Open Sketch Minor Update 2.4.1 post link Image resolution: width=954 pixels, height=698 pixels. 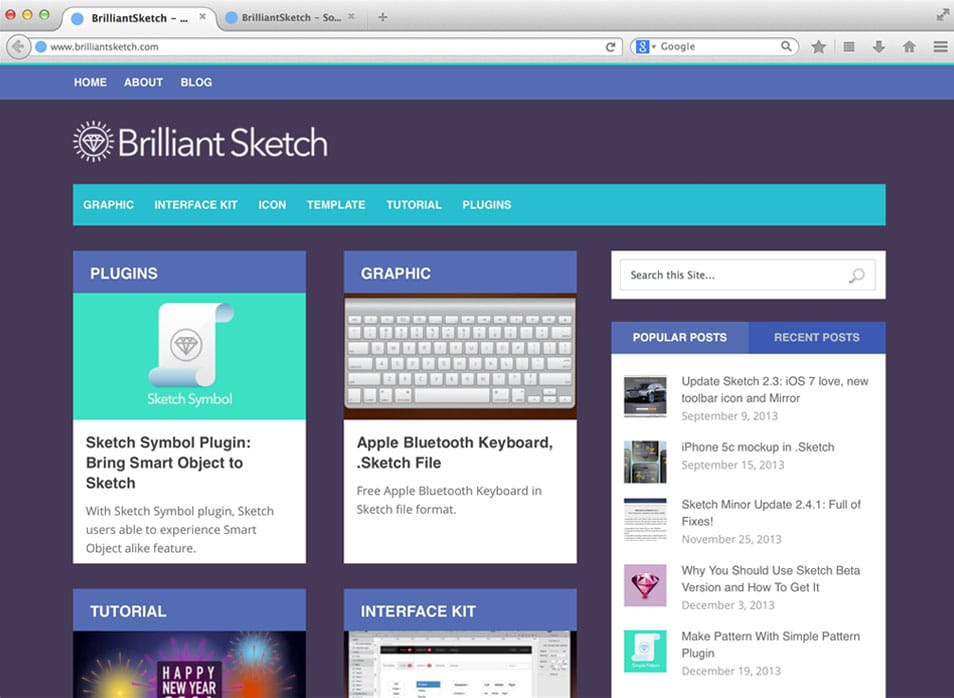point(771,513)
